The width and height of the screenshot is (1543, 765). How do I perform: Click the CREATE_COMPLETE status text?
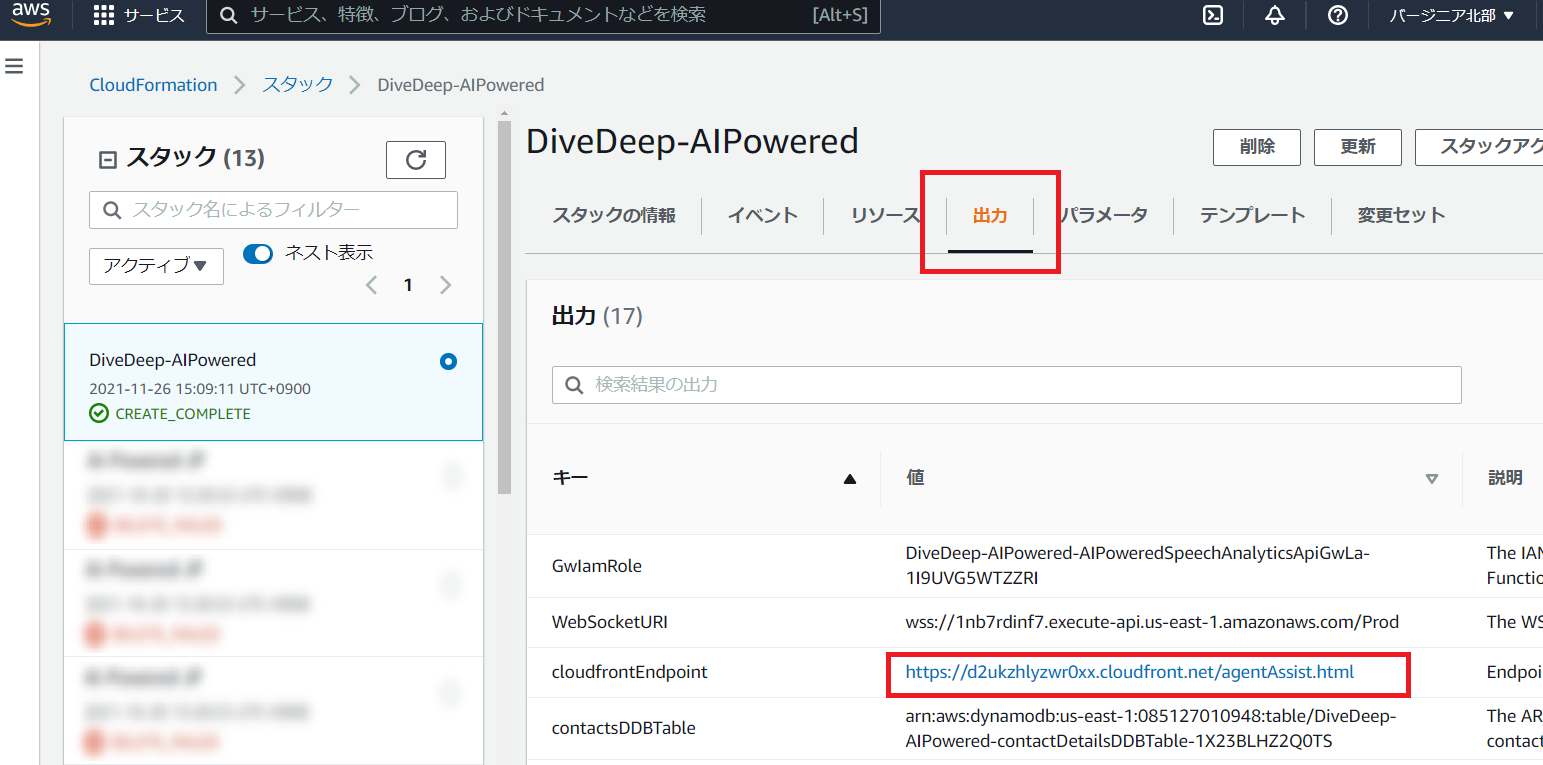click(x=183, y=414)
